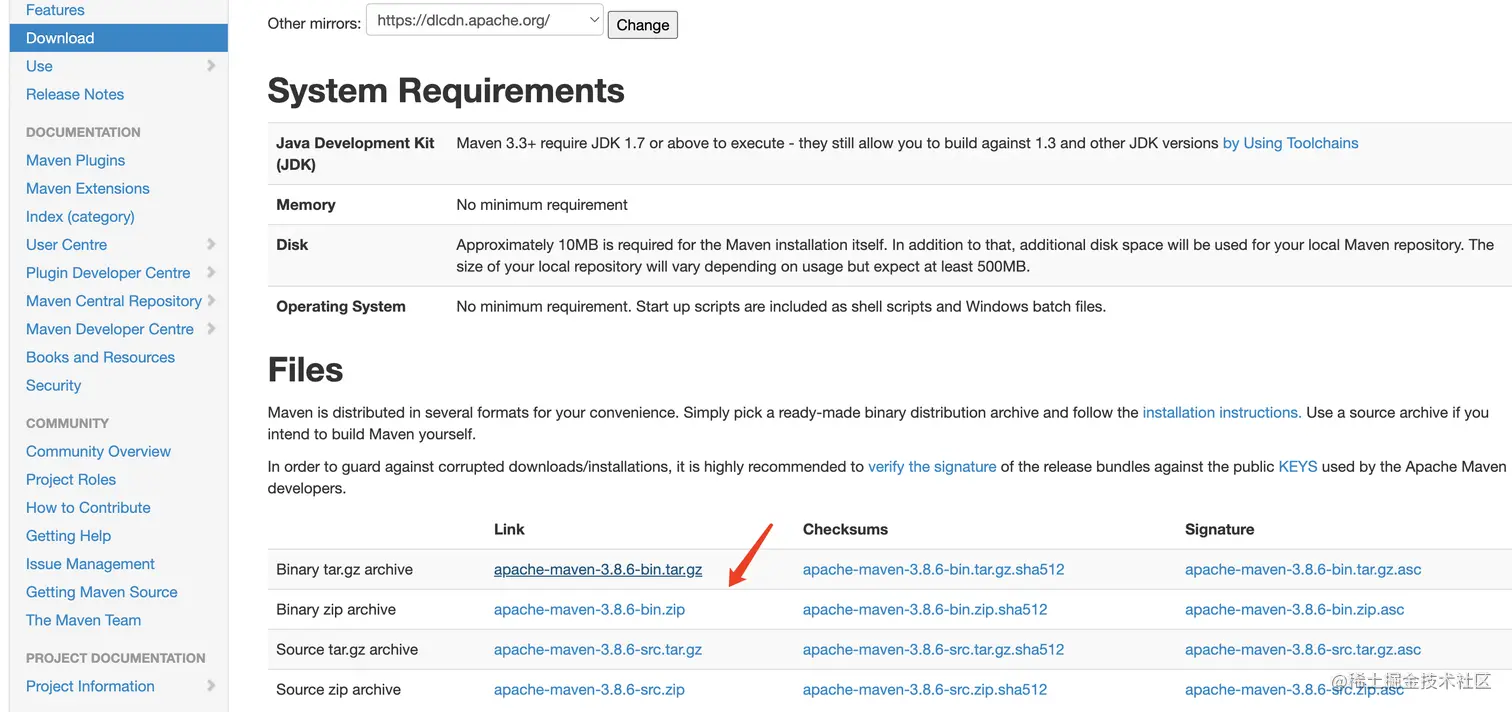Screen dimensions: 1512x712
Task: Click the 'No minimum requirement' Memory value
Action: [542, 205]
